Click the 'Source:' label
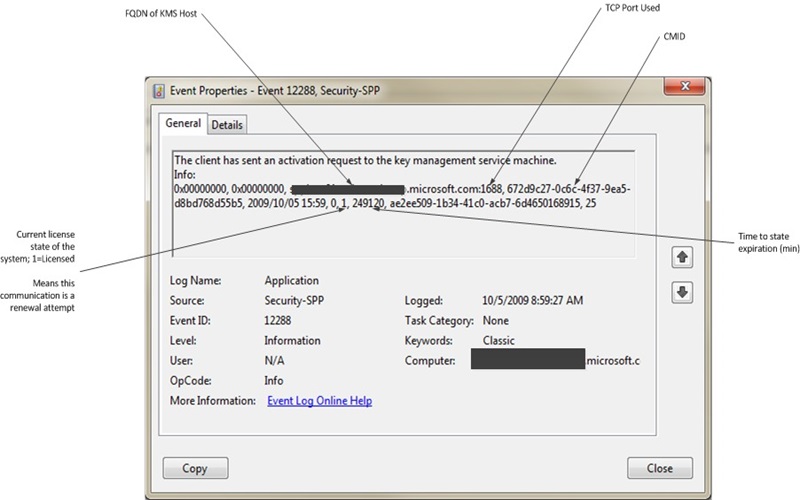Viewport: 800px width, 500px height. coord(187,301)
